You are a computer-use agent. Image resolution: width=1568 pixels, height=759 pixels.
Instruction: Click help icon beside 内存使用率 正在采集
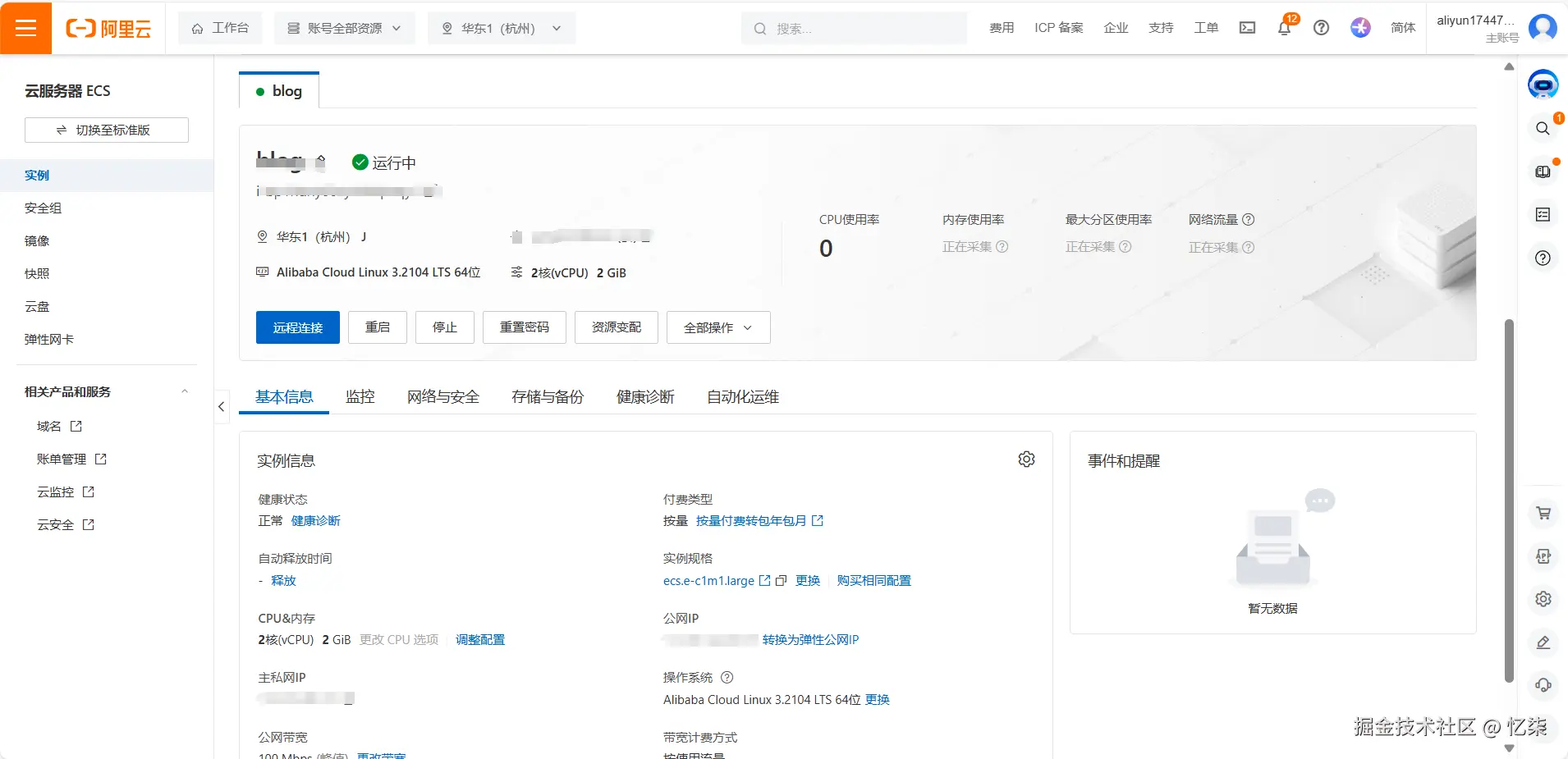pos(1002,247)
